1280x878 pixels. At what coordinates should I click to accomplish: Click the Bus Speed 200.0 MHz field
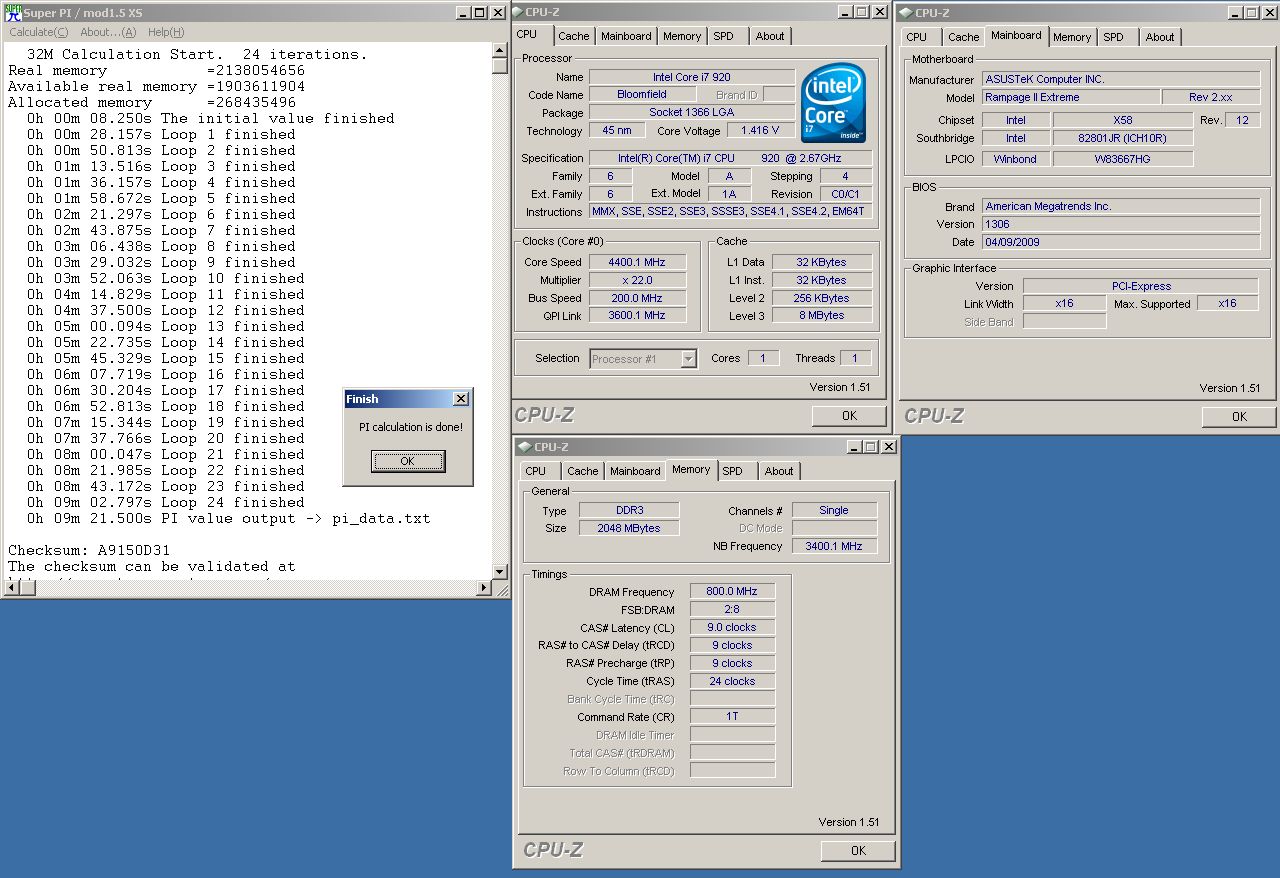(x=637, y=298)
